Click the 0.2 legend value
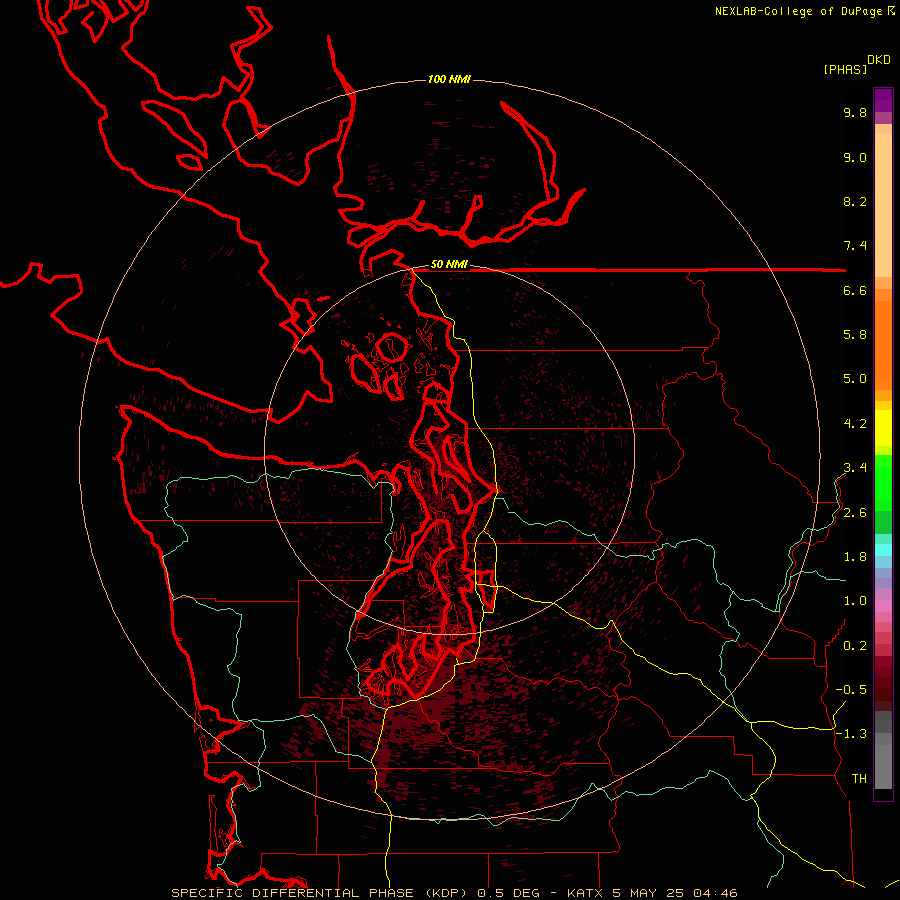Screen dimensions: 900x900 [x=855, y=646]
